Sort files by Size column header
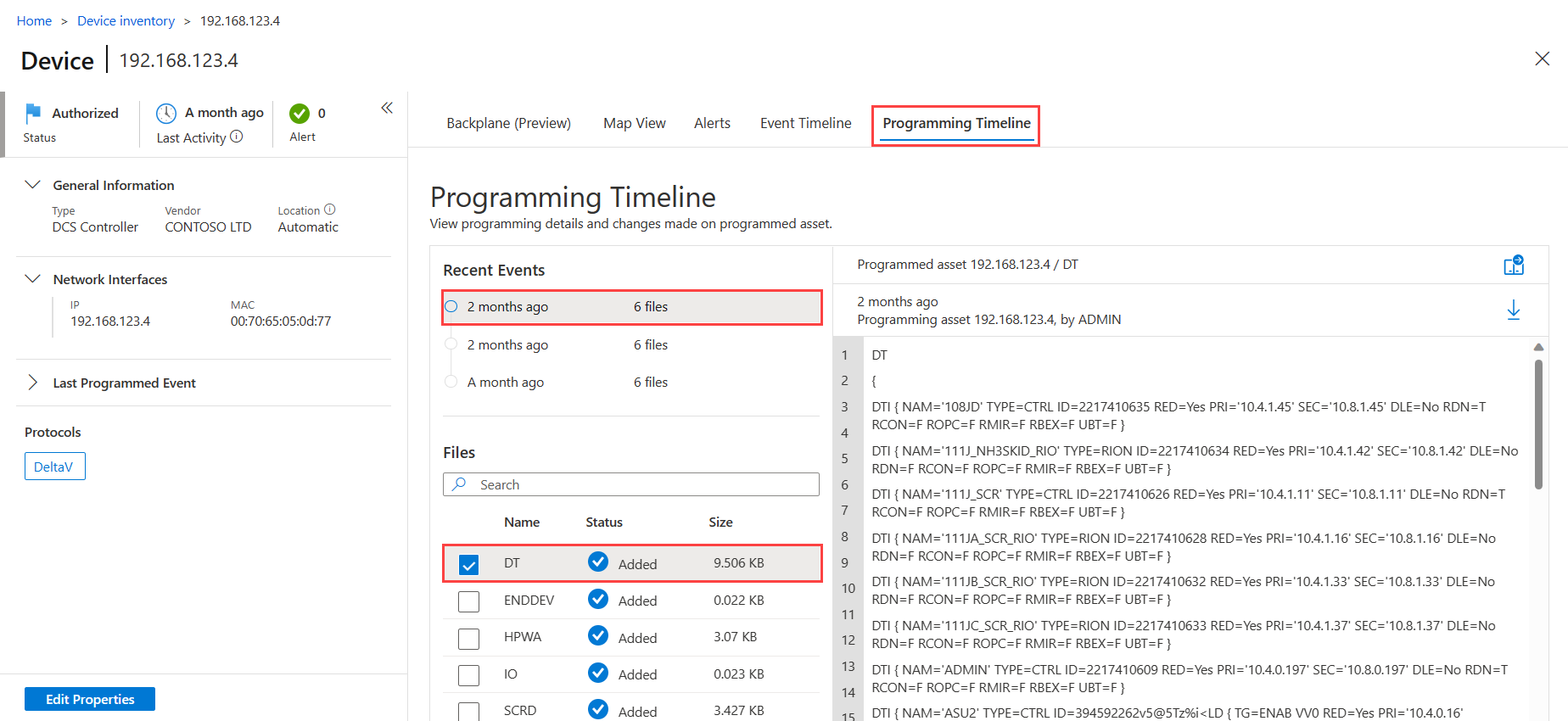The image size is (1568, 721). 720,522
